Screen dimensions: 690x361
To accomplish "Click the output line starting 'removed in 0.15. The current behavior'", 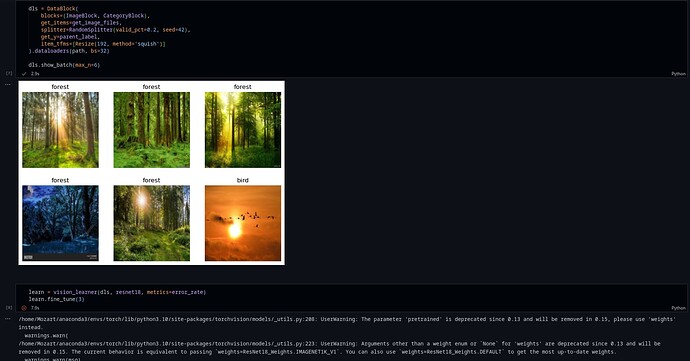I will coord(317,352).
